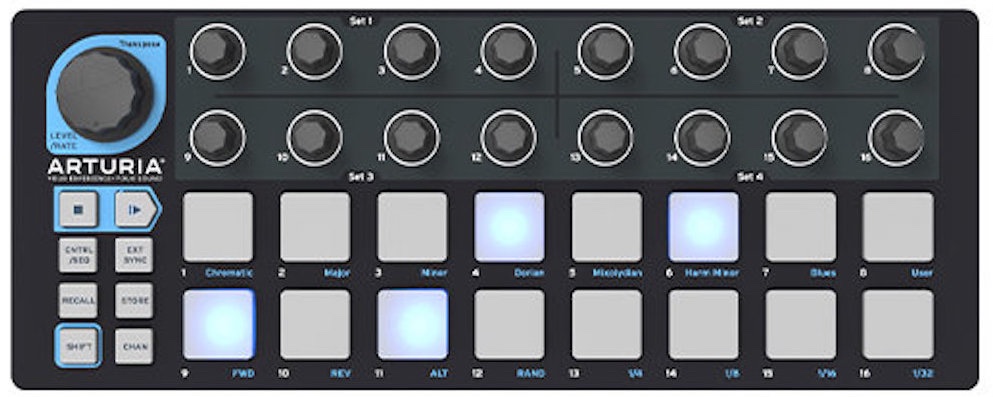This screenshot has width=993, height=397.
Task: Tap pad 1 Chromatic
Action: (x=218, y=227)
